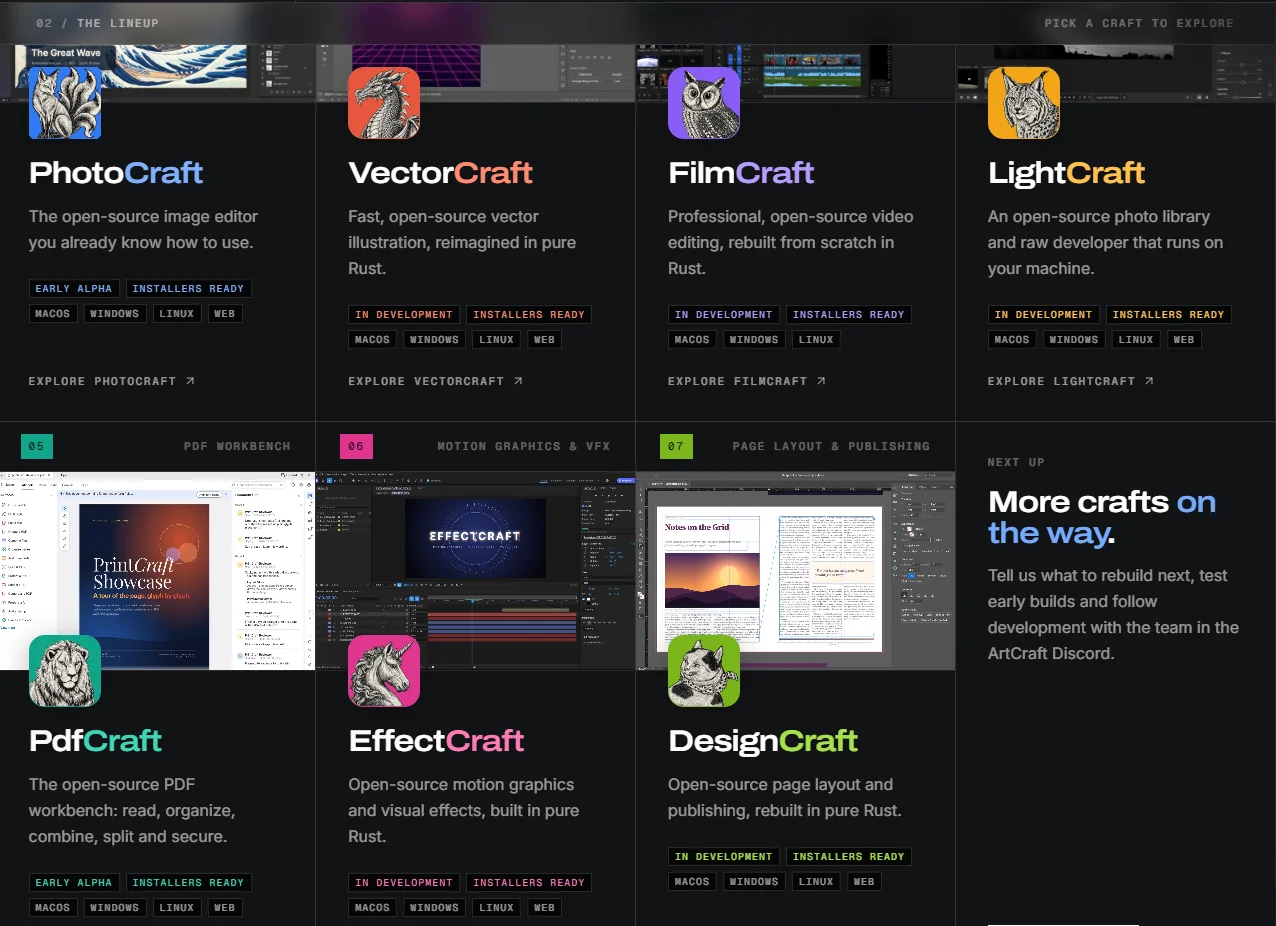1276x926 pixels.
Task: Click the PdfCraft card title
Action: (95, 741)
